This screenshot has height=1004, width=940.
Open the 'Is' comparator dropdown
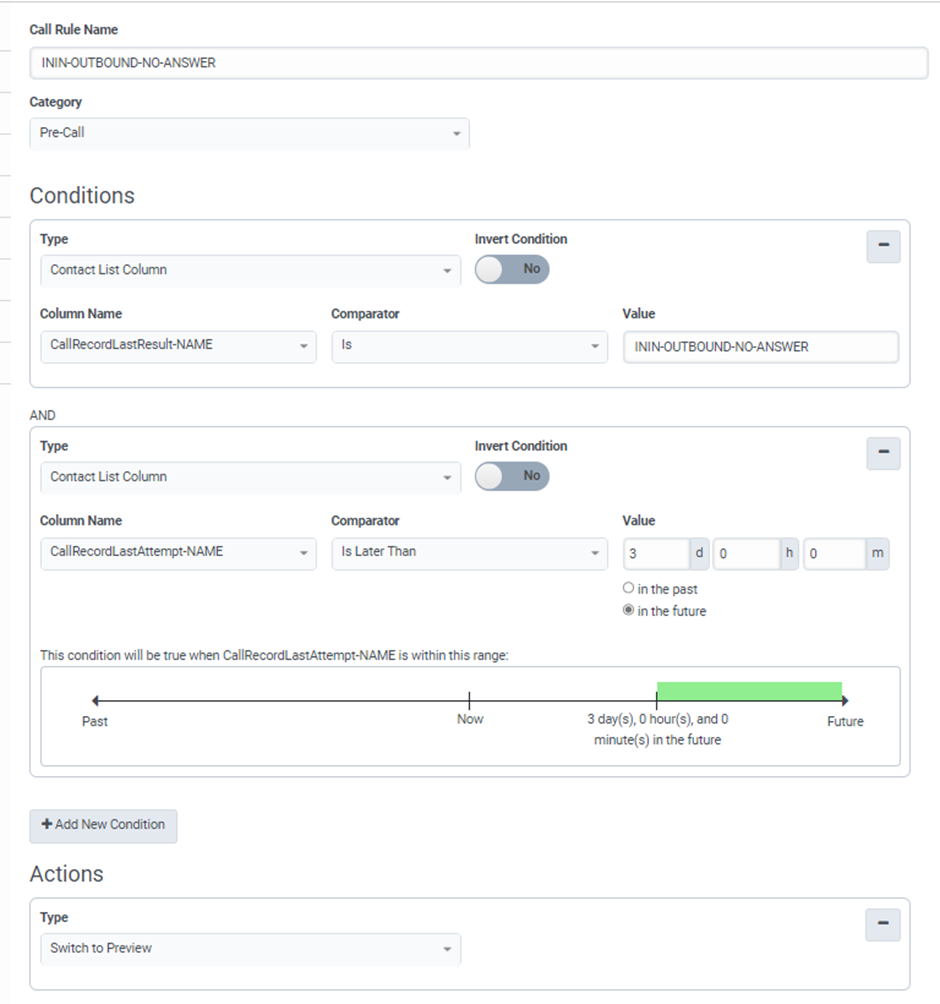pos(469,346)
